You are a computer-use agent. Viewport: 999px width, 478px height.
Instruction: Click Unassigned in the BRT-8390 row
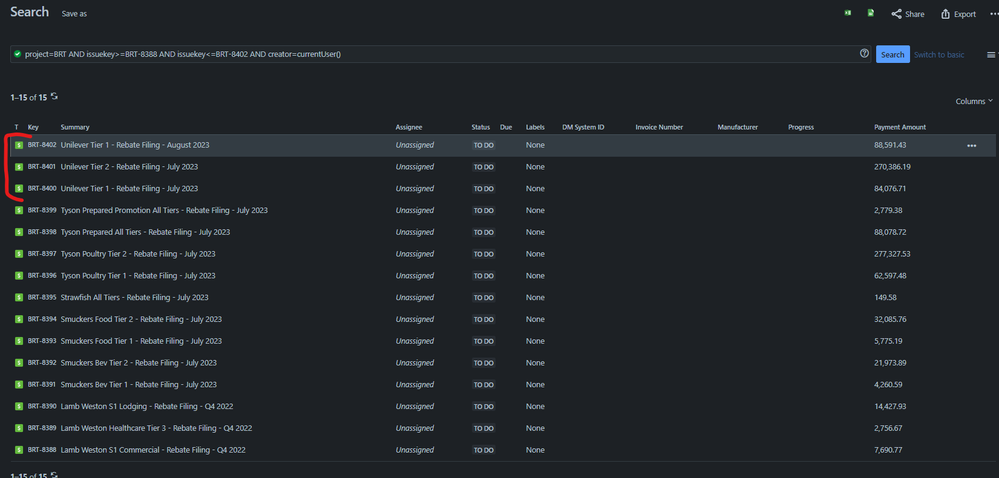click(414, 406)
